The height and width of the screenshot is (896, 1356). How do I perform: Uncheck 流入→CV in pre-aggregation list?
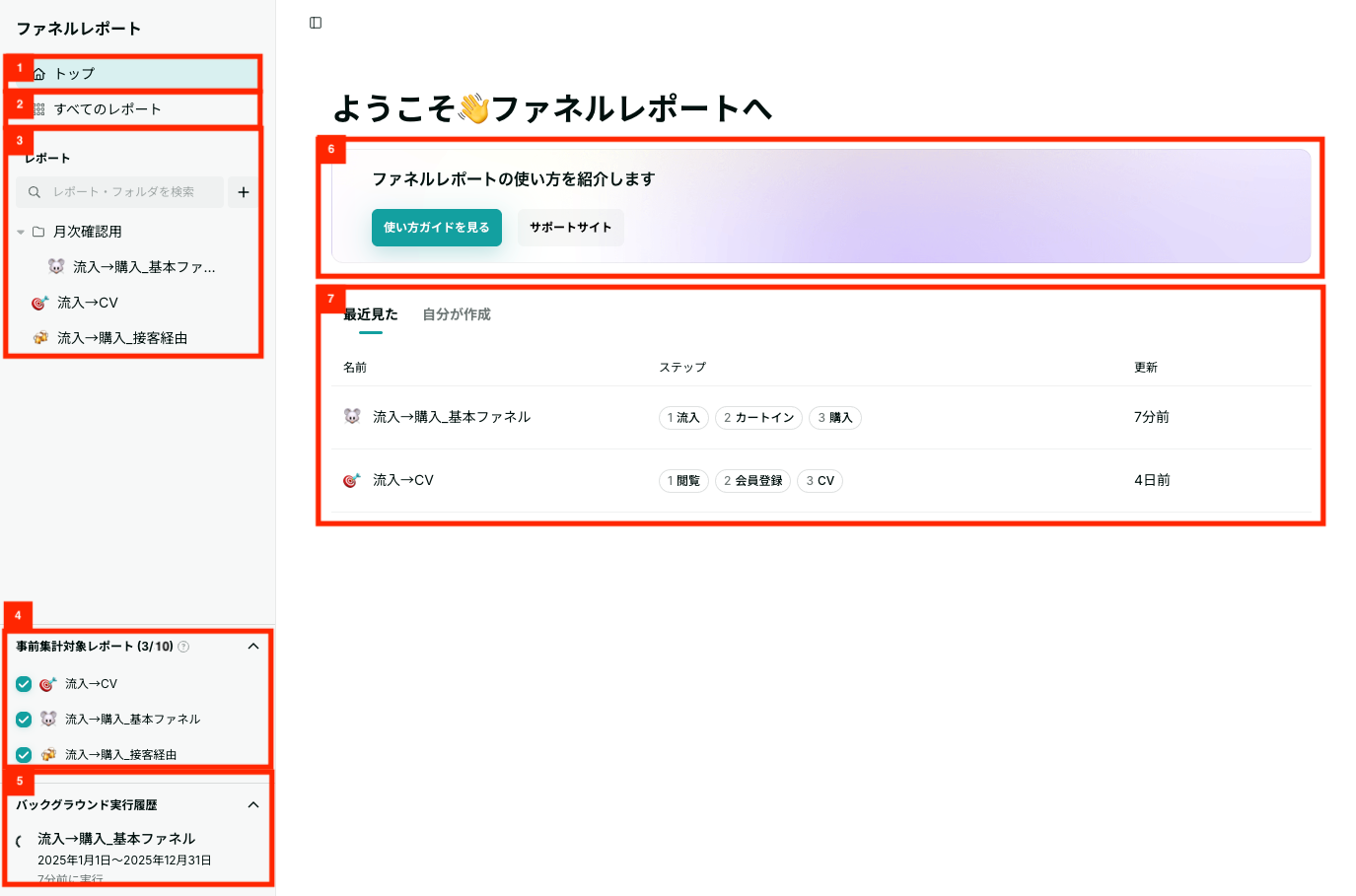(x=24, y=684)
